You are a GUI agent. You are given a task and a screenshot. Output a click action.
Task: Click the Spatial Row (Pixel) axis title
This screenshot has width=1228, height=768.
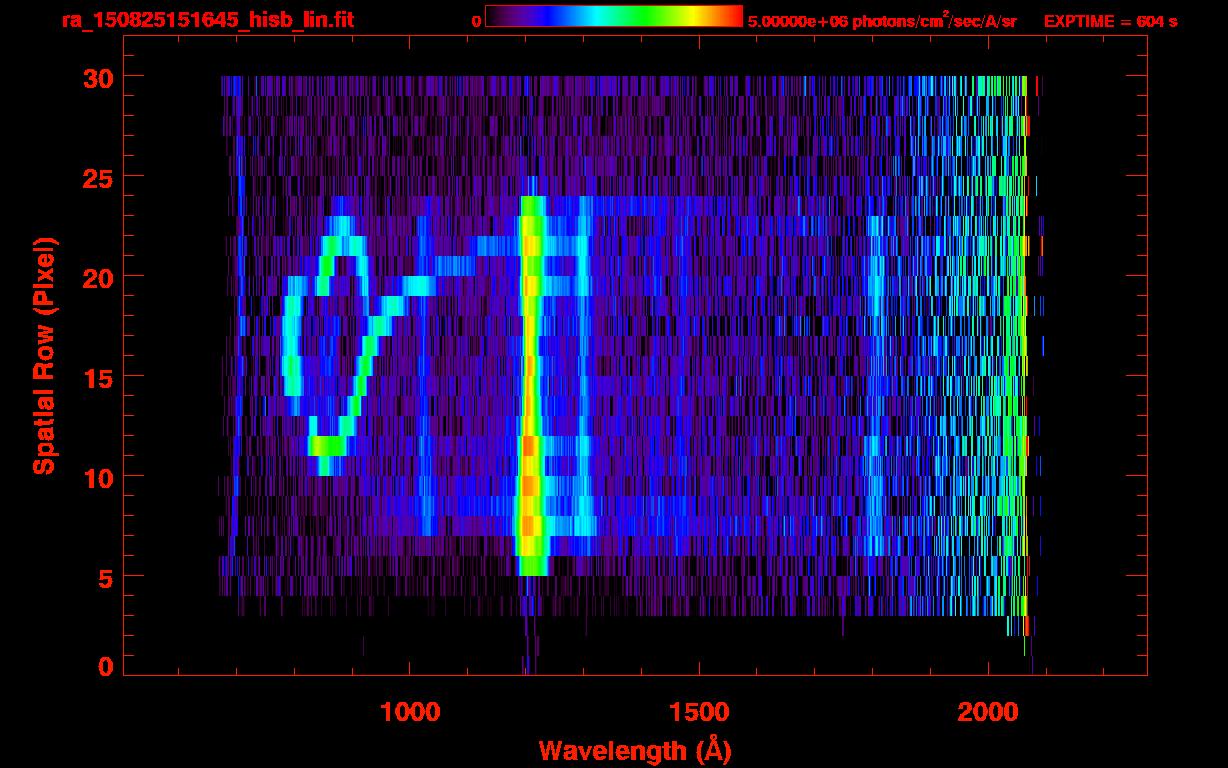[44, 355]
